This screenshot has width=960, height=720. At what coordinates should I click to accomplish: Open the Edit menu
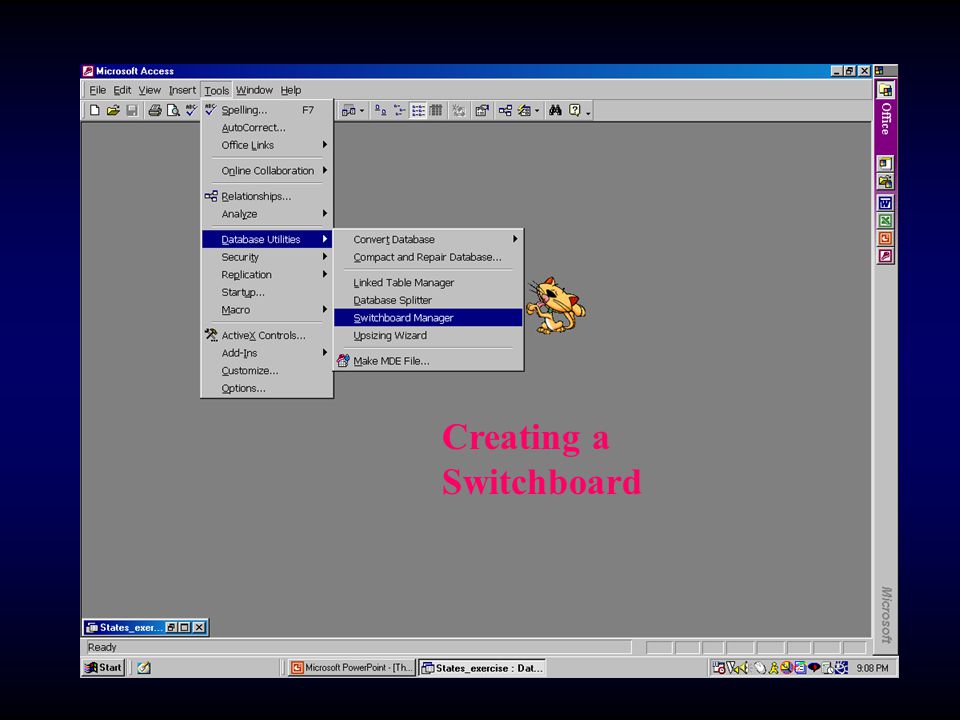click(122, 91)
